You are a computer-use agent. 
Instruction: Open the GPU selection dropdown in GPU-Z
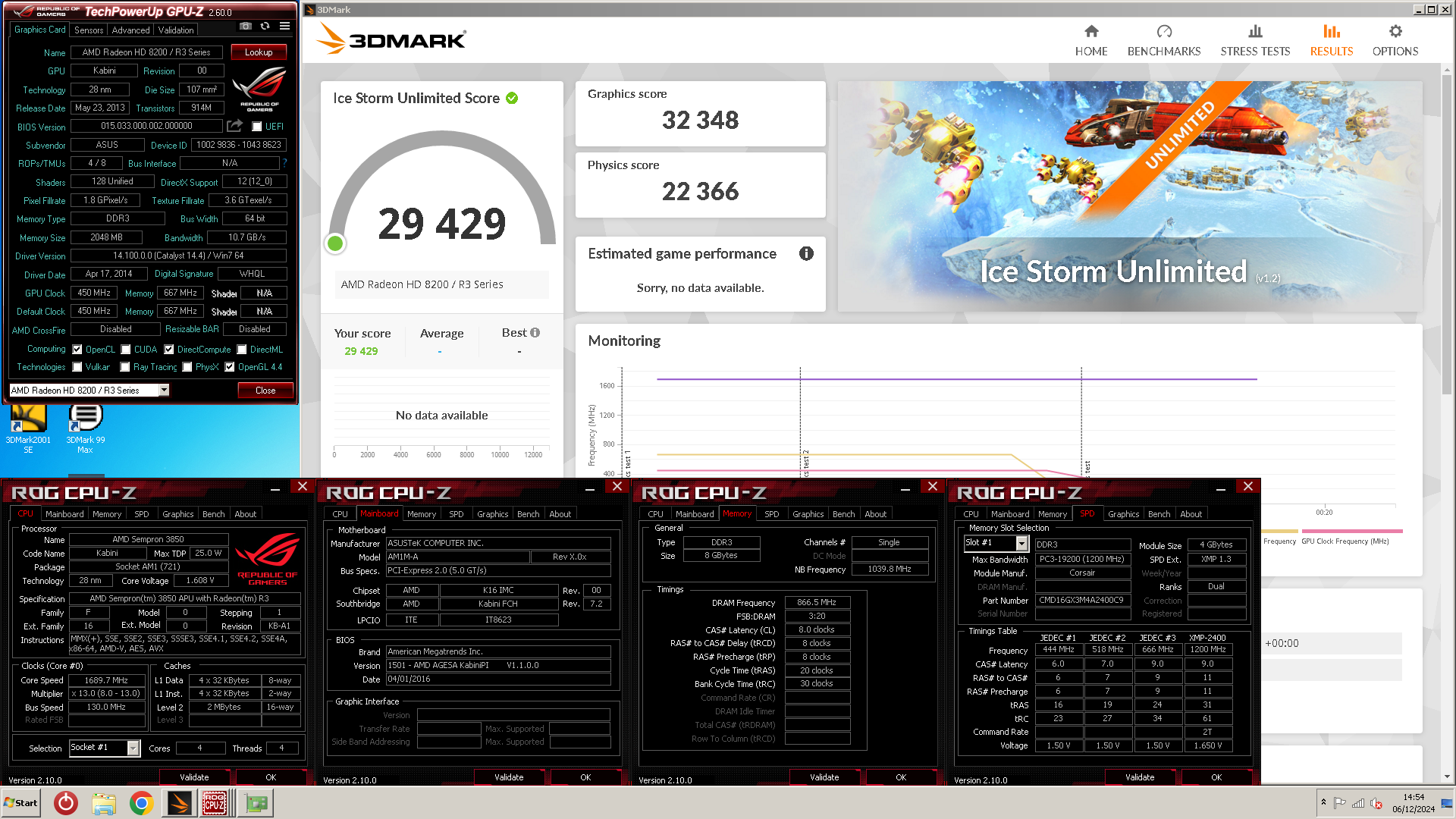pyautogui.click(x=163, y=390)
